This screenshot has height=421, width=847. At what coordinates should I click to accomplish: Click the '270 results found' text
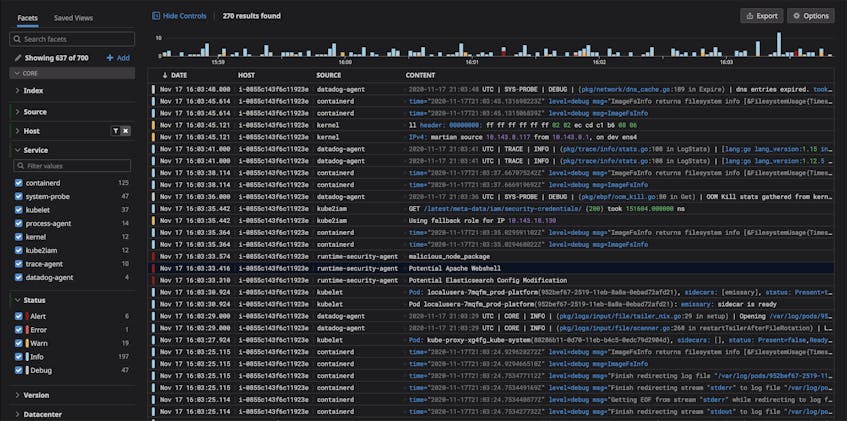(x=252, y=16)
